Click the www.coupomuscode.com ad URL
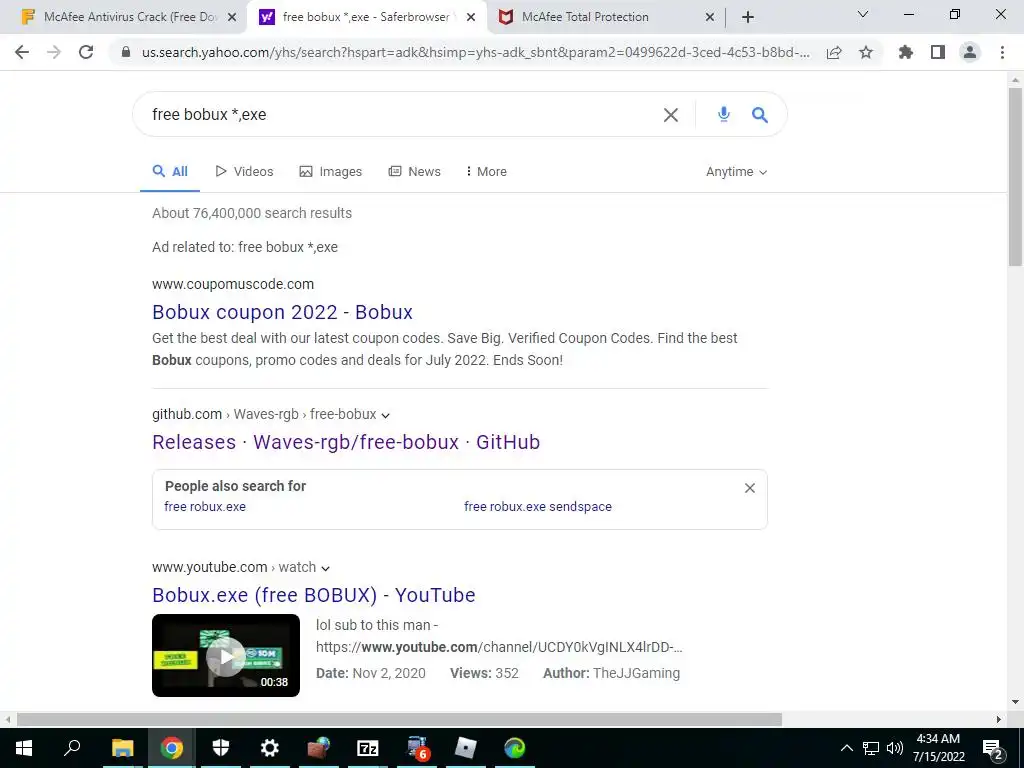Screen dimensions: 1024x768 tap(233, 284)
